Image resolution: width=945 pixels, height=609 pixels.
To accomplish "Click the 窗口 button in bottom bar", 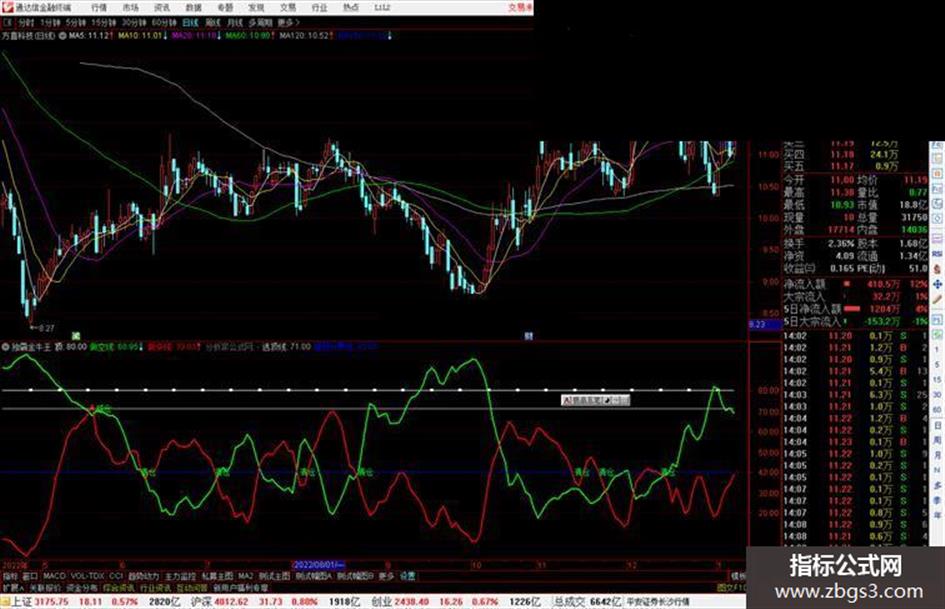I will click(x=30, y=576).
